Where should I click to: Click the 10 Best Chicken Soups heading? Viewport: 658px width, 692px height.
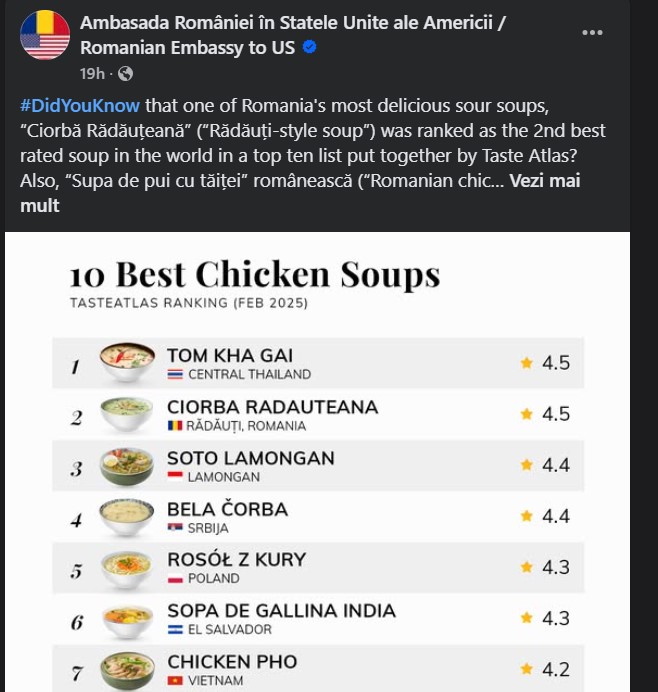[254, 274]
